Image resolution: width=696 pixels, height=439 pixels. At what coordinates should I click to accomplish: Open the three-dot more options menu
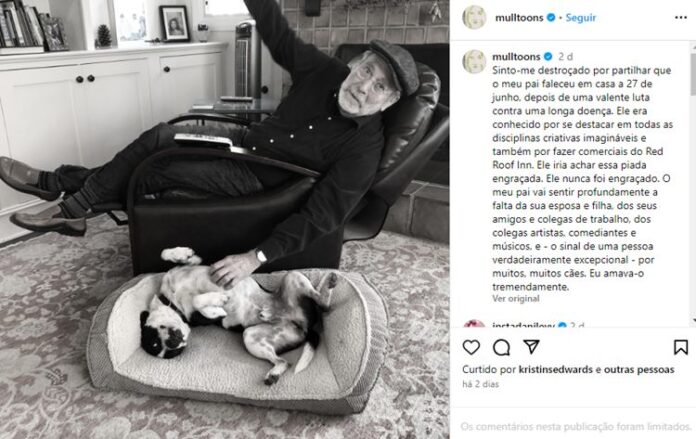(680, 17)
